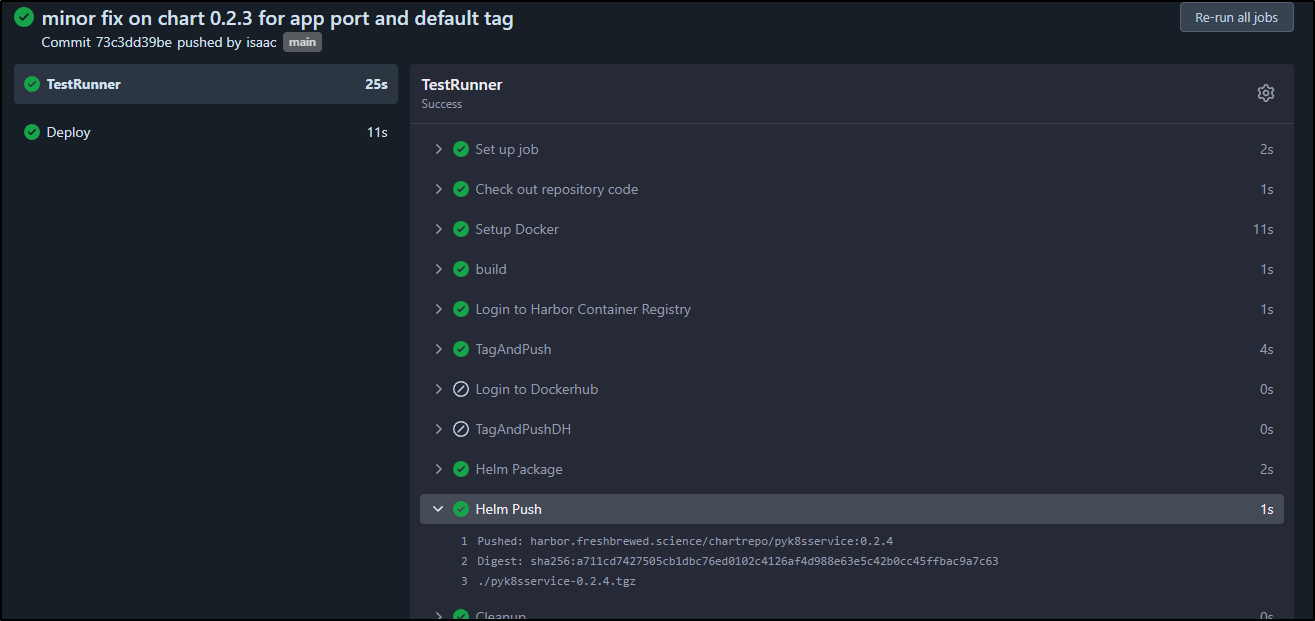Click the Re-run all jobs button
1315x621 pixels.
point(1236,17)
